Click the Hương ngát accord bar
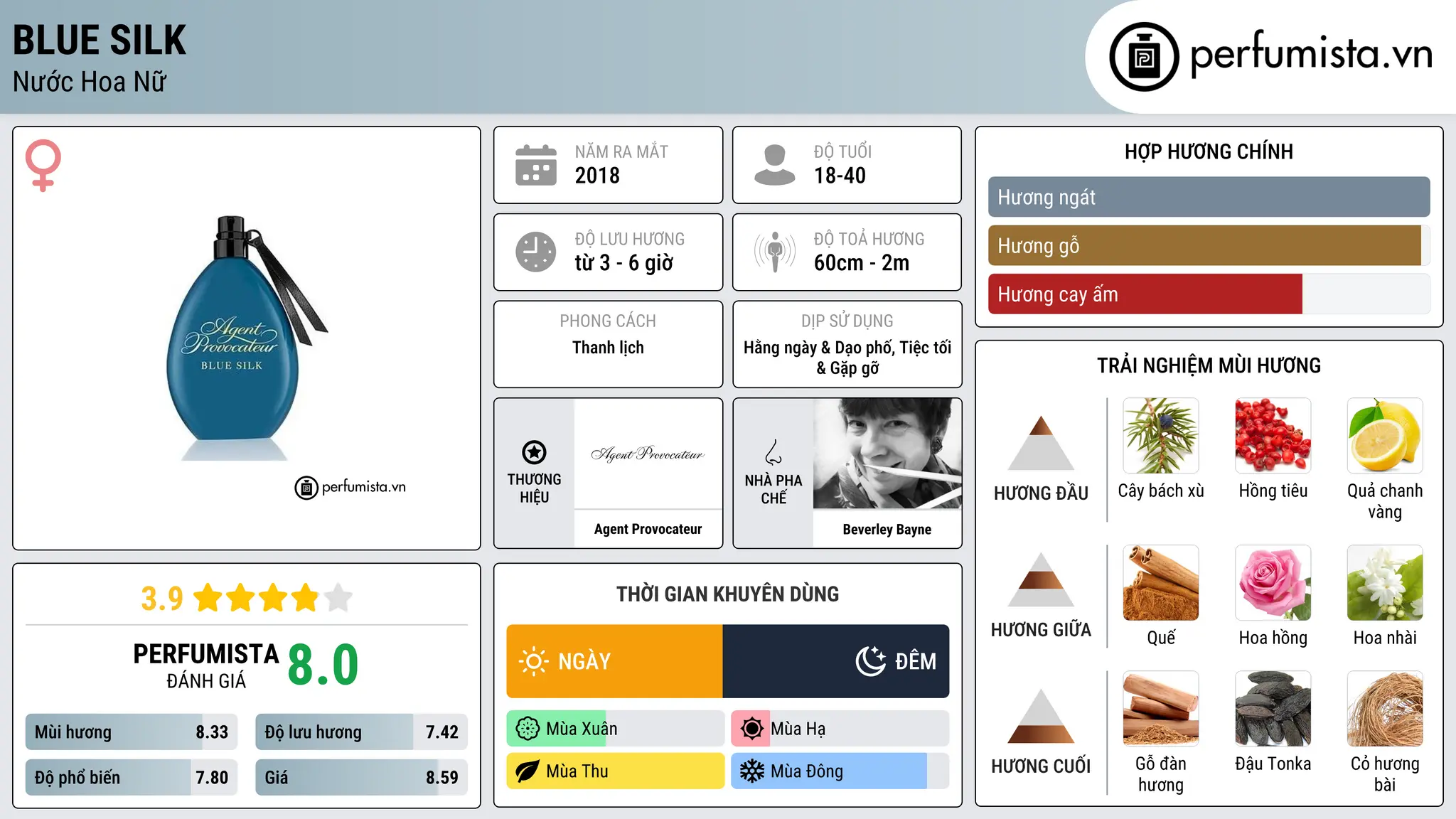Screen dimensions: 1456x819 pos(1209,197)
